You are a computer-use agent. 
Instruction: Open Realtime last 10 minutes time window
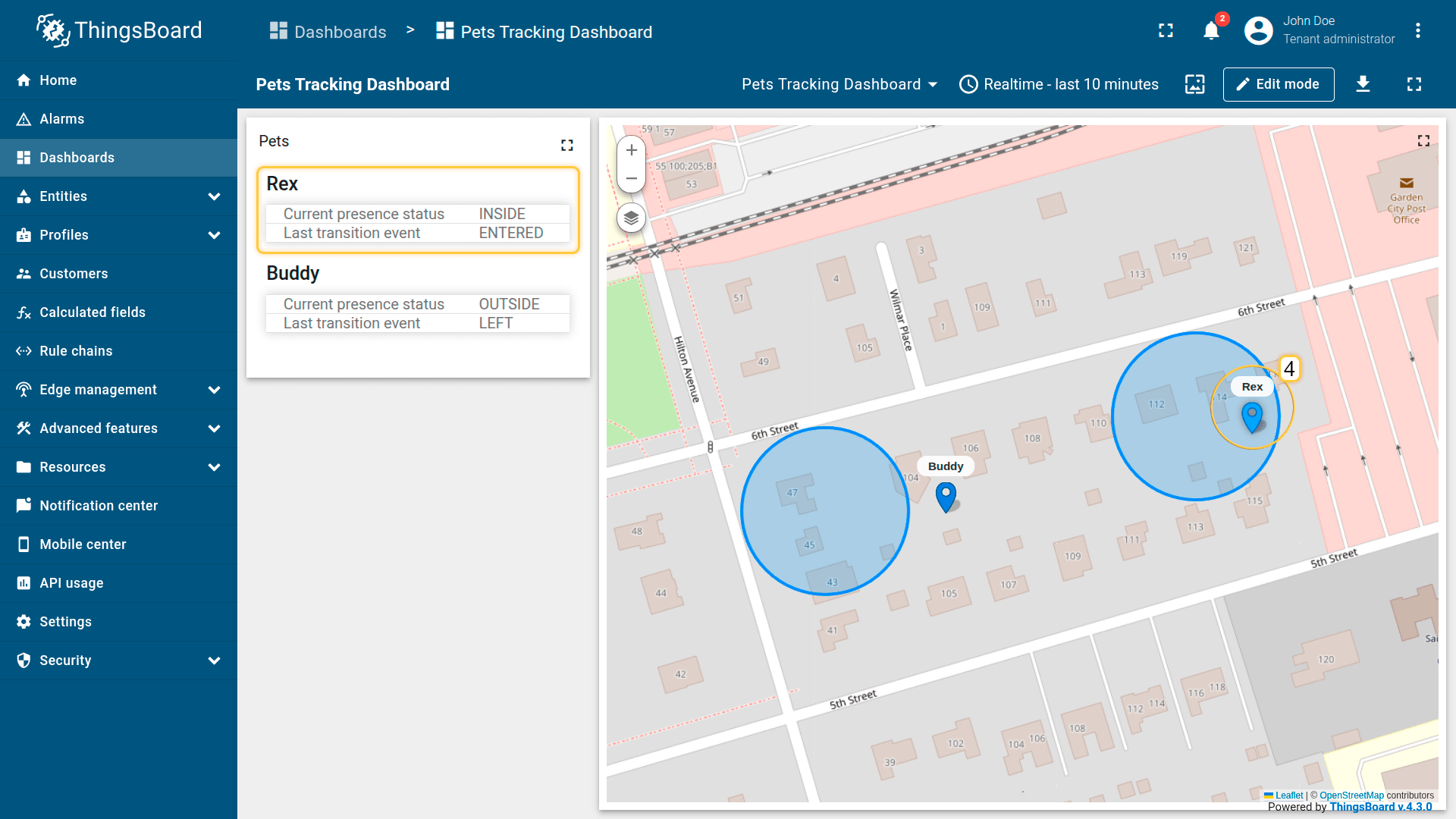coord(1059,84)
